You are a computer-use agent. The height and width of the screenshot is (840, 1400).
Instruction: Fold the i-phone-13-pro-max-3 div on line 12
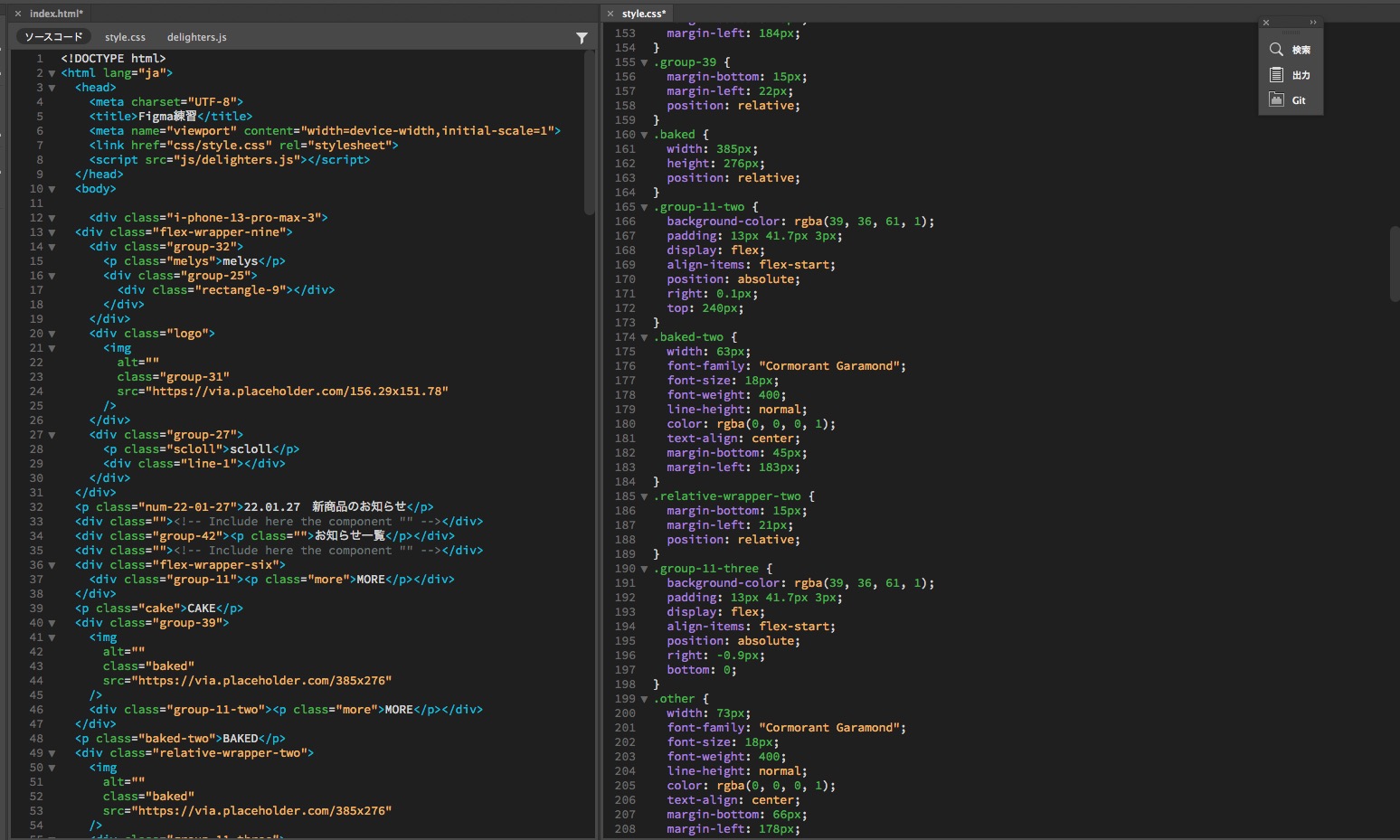click(52, 218)
